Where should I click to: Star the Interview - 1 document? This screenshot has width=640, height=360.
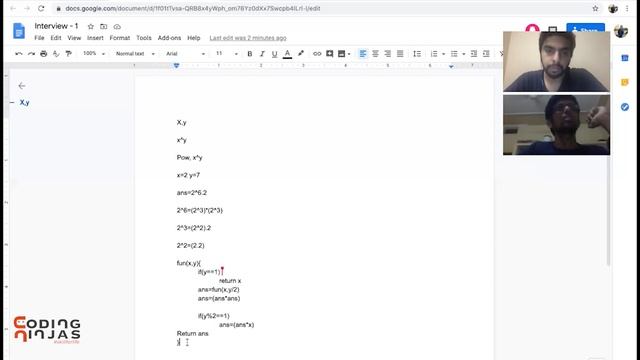pos(91,27)
